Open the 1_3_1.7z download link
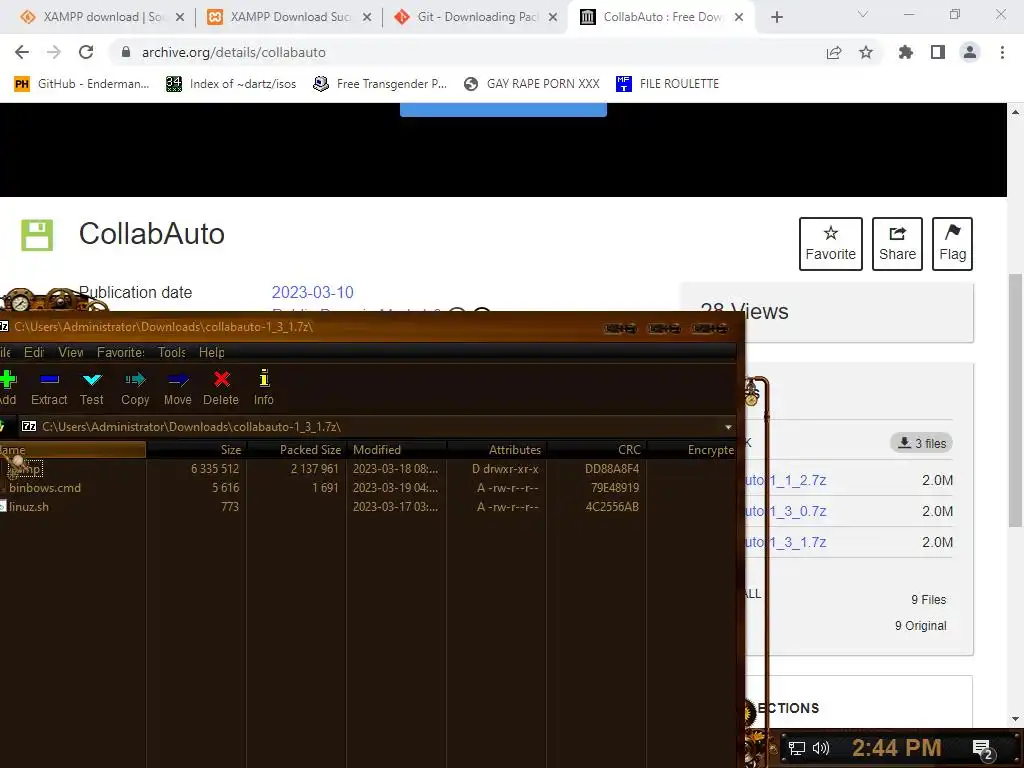This screenshot has height=768, width=1024. pyautogui.click(x=786, y=542)
